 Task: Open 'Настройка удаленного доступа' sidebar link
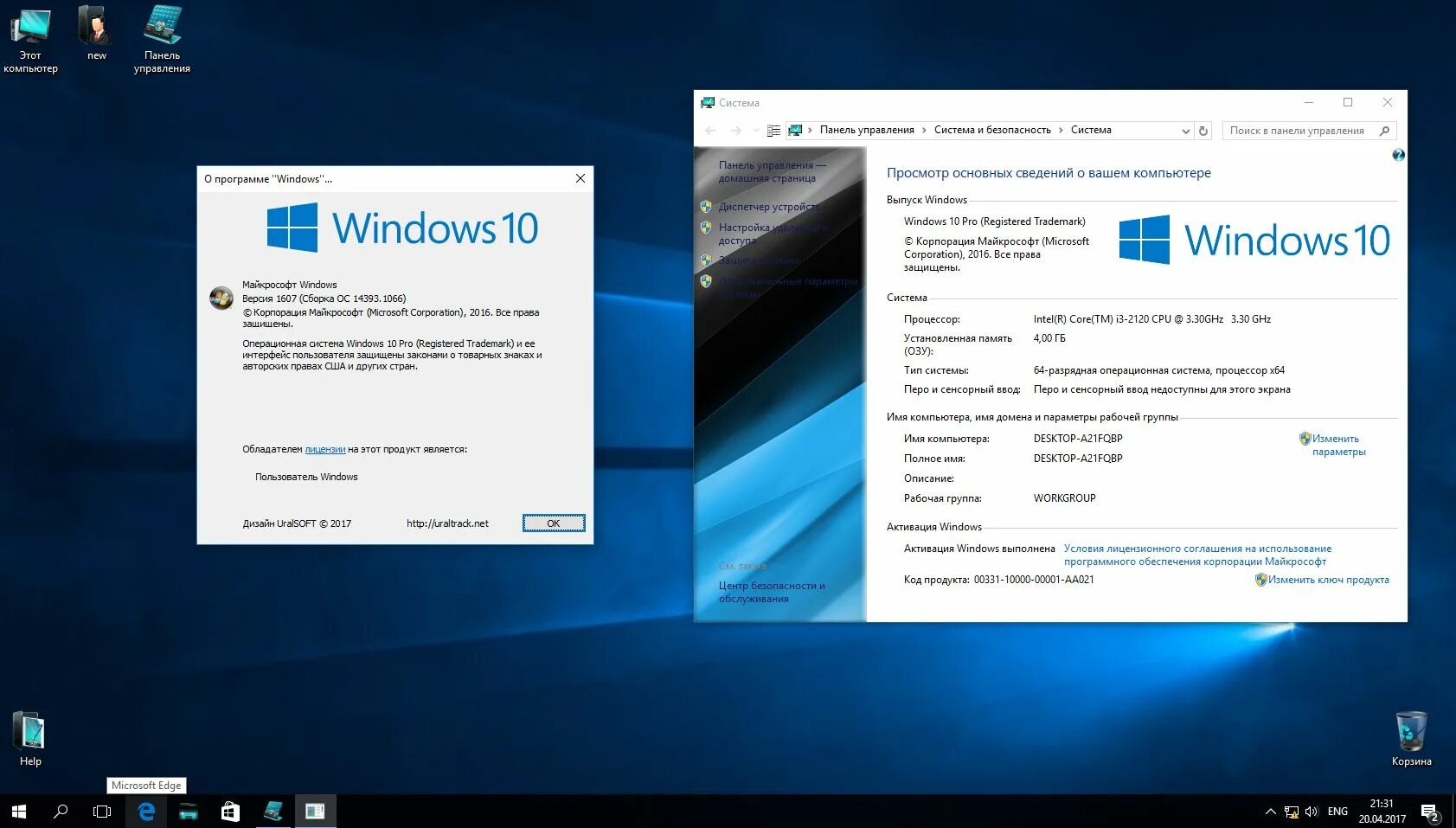click(x=773, y=234)
